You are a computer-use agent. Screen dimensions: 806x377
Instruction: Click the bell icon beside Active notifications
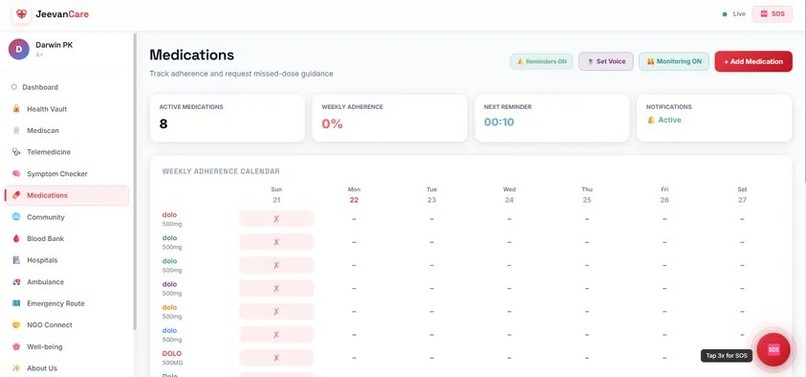651,120
